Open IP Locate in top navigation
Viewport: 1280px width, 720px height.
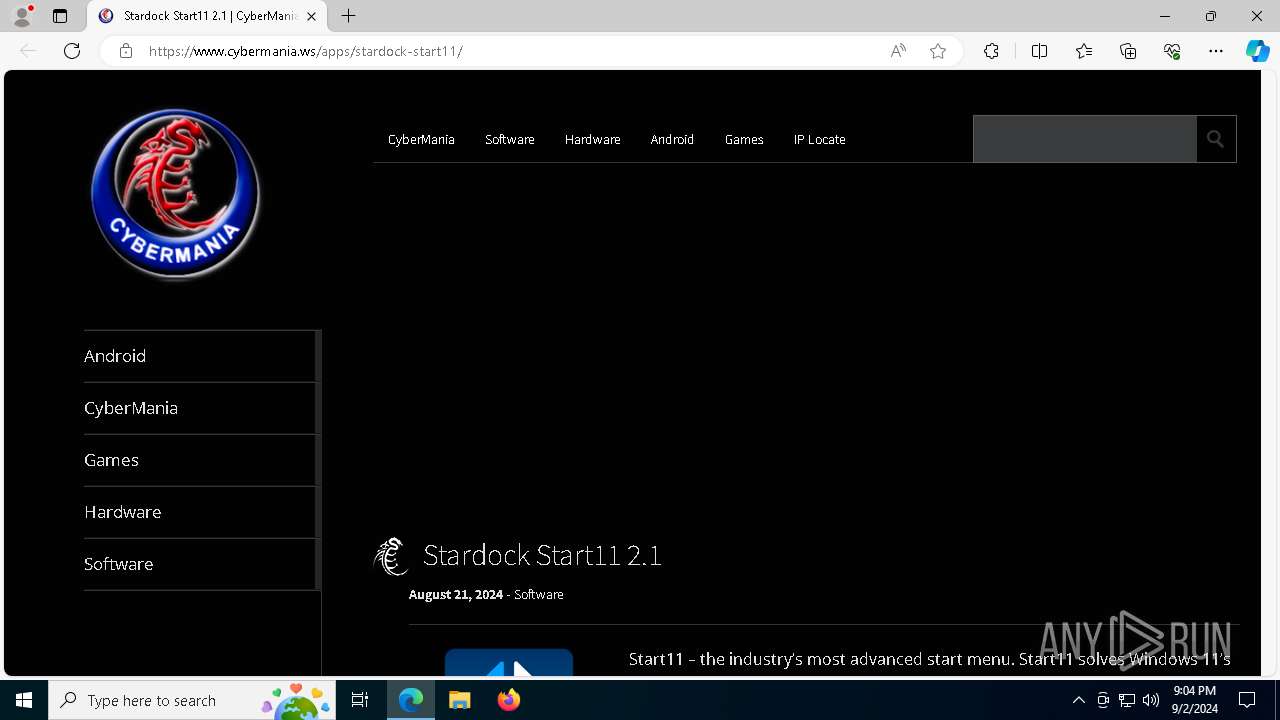click(x=820, y=139)
